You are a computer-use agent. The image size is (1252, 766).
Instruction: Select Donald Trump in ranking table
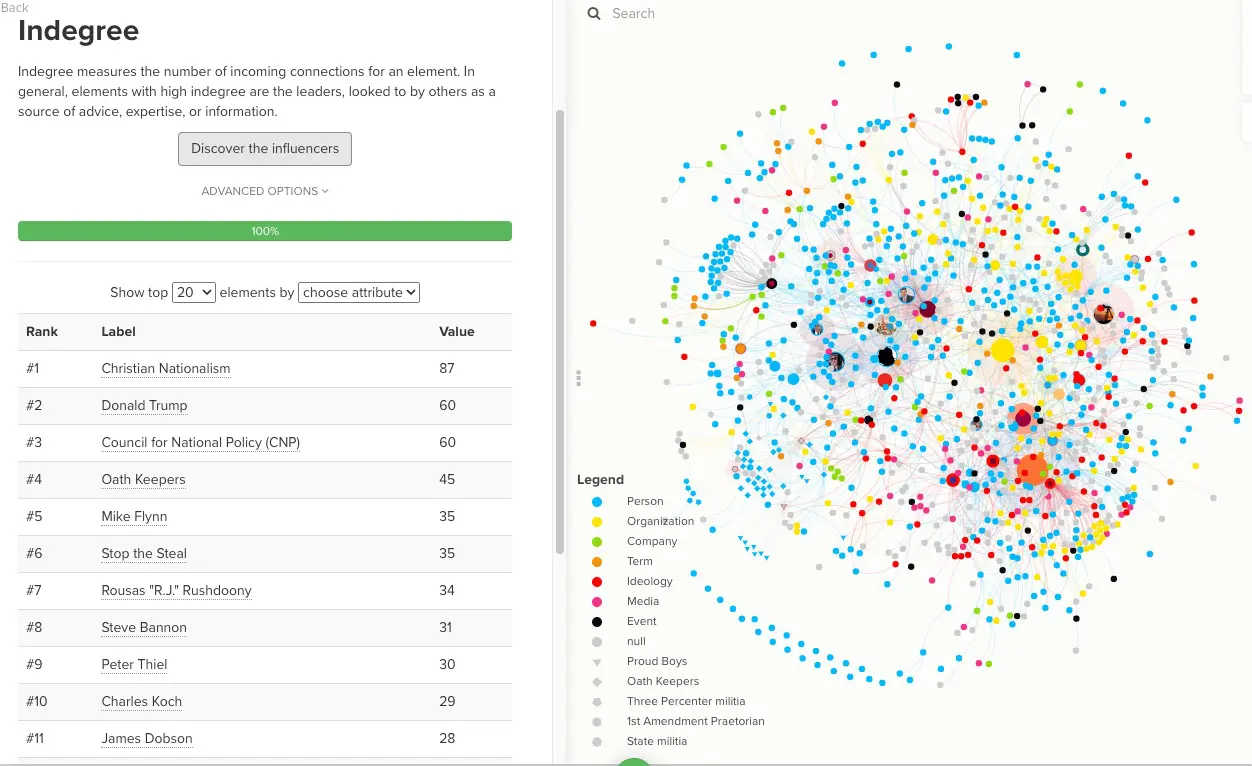coord(144,406)
